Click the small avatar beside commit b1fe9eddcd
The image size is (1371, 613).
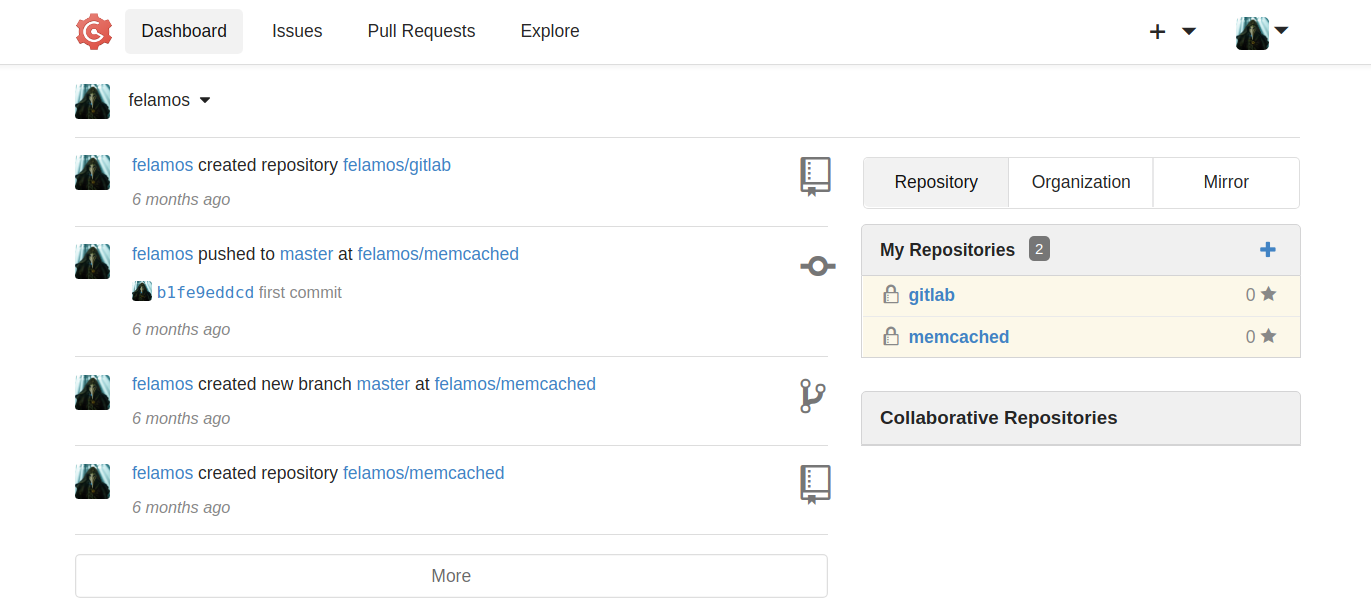tap(142, 292)
